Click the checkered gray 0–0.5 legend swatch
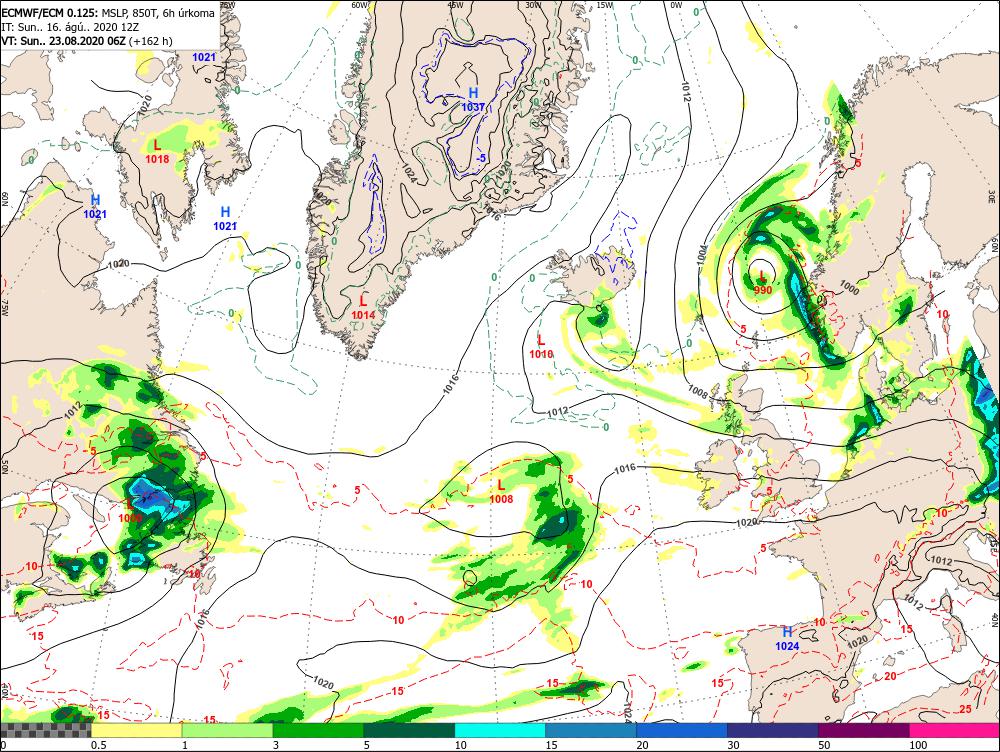 click(x=45, y=730)
